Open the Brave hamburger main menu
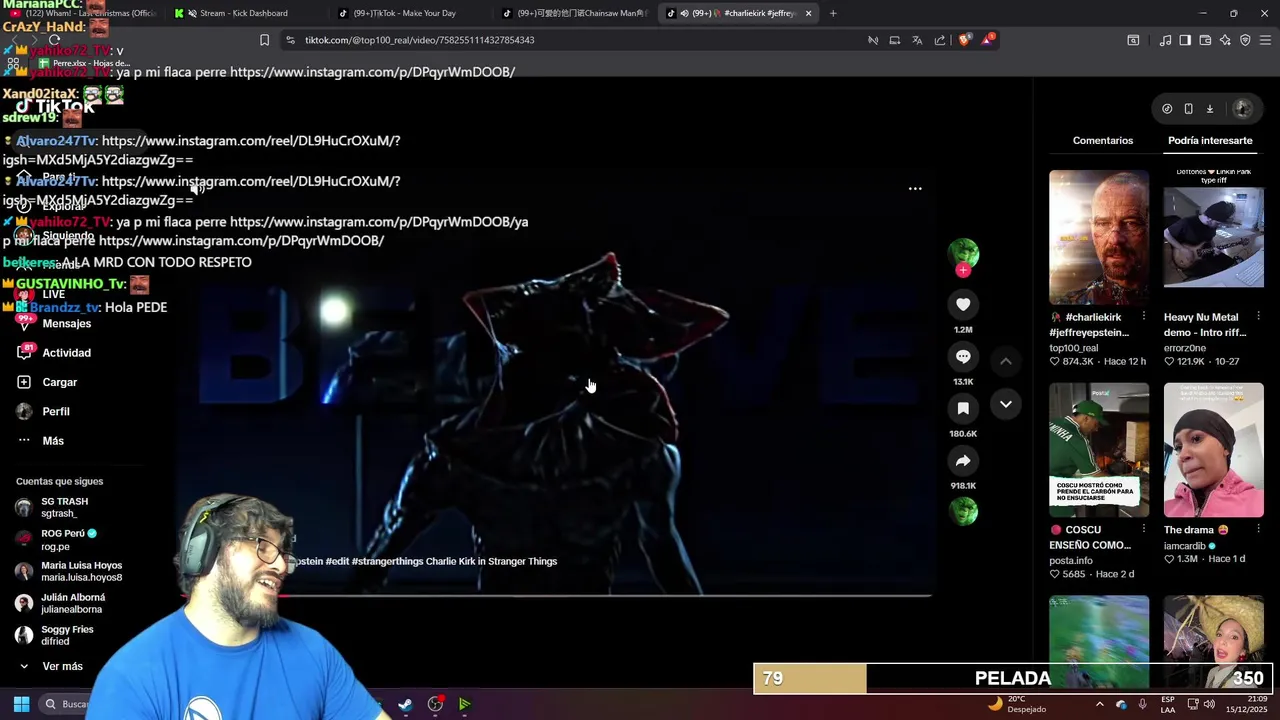 tap(1265, 40)
